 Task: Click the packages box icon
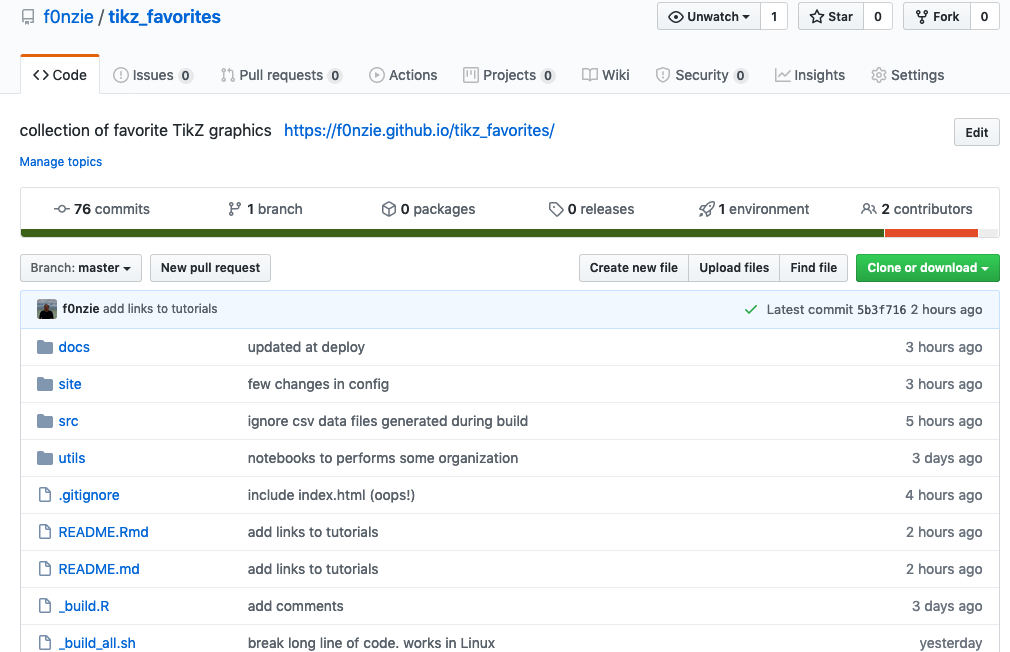tap(389, 209)
